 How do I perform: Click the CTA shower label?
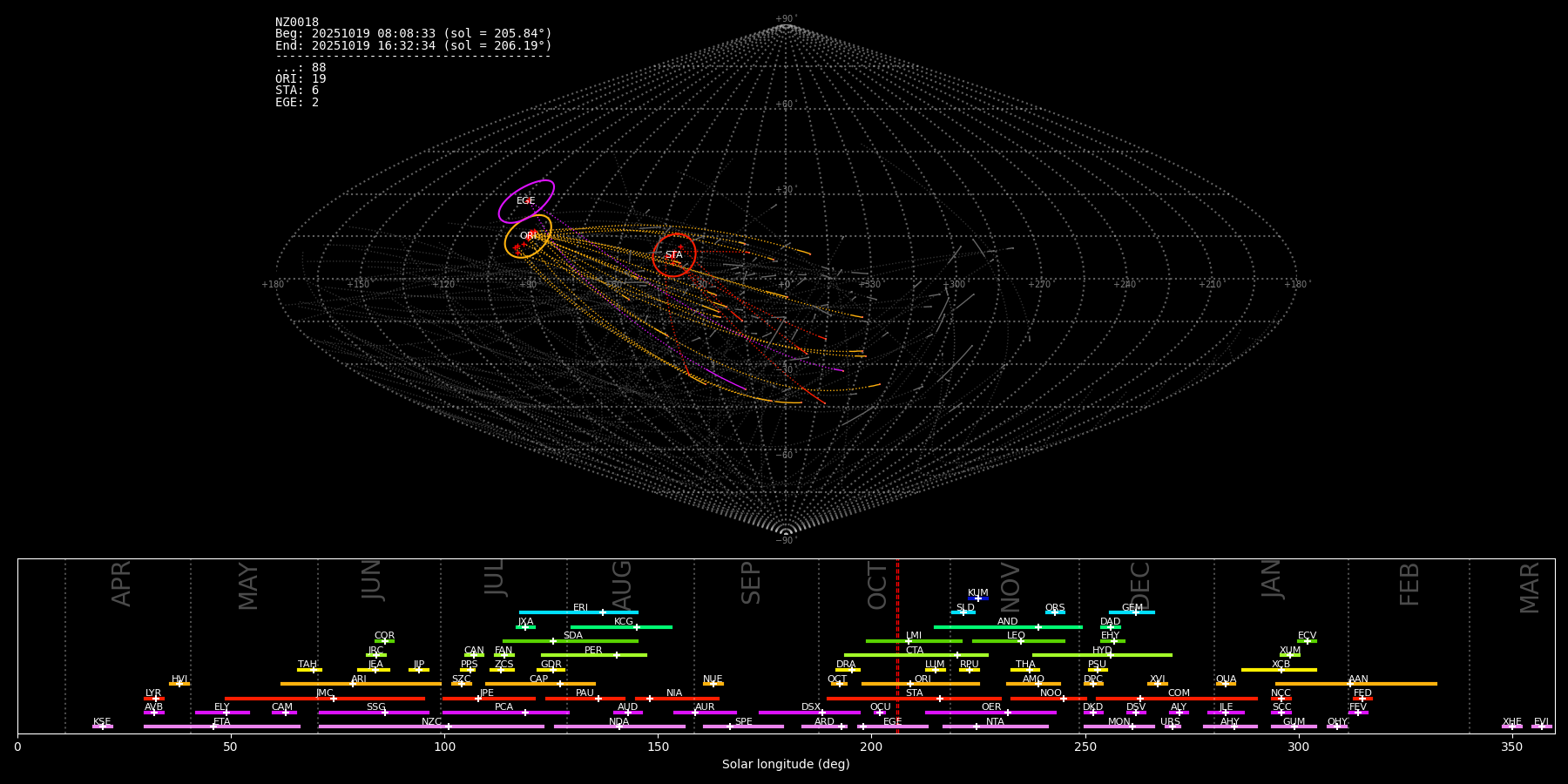point(915,651)
